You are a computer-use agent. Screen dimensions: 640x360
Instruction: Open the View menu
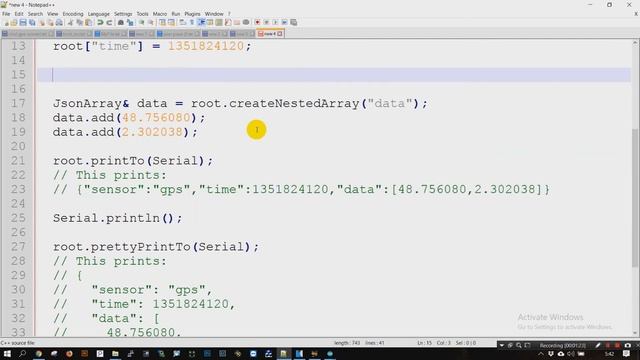[52, 14]
